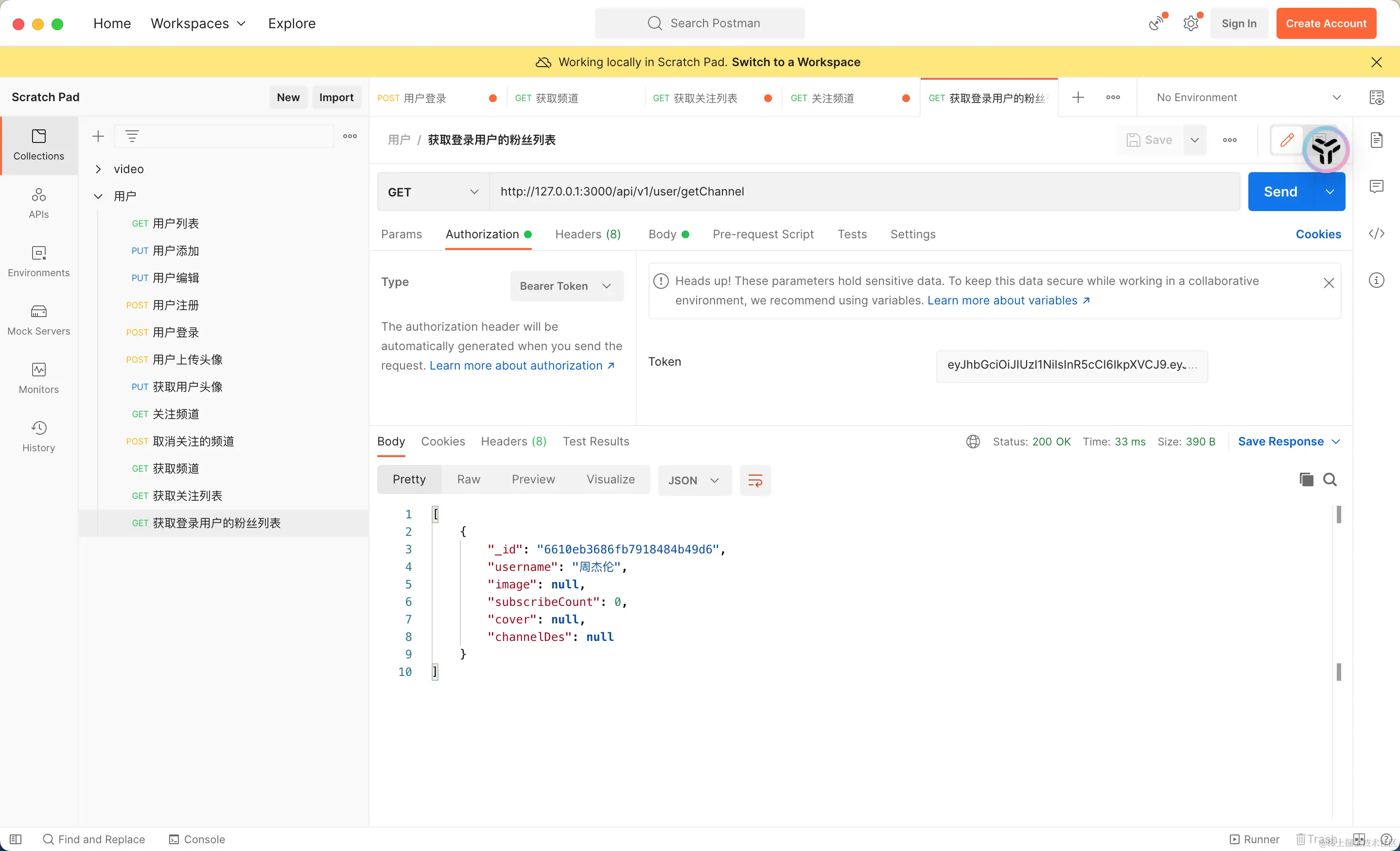
Task: Expand the video collection folder
Action: (x=98, y=169)
